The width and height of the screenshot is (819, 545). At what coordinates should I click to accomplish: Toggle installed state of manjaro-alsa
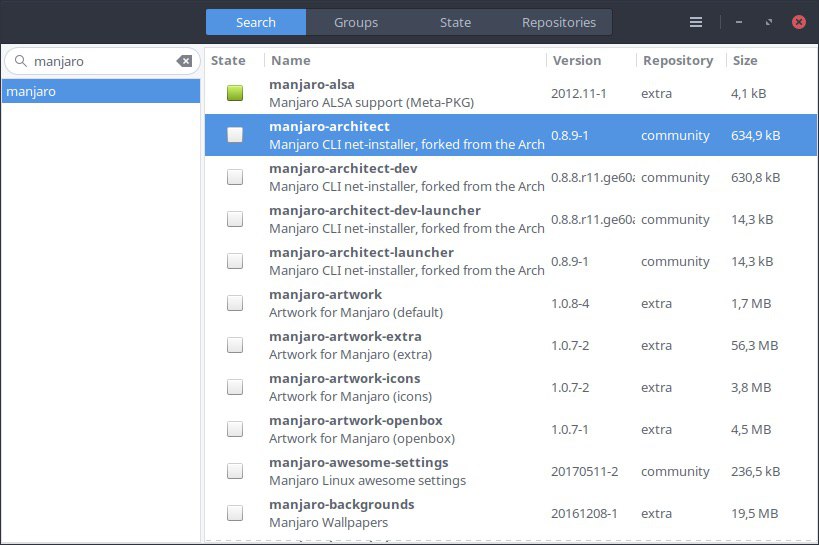click(x=235, y=93)
